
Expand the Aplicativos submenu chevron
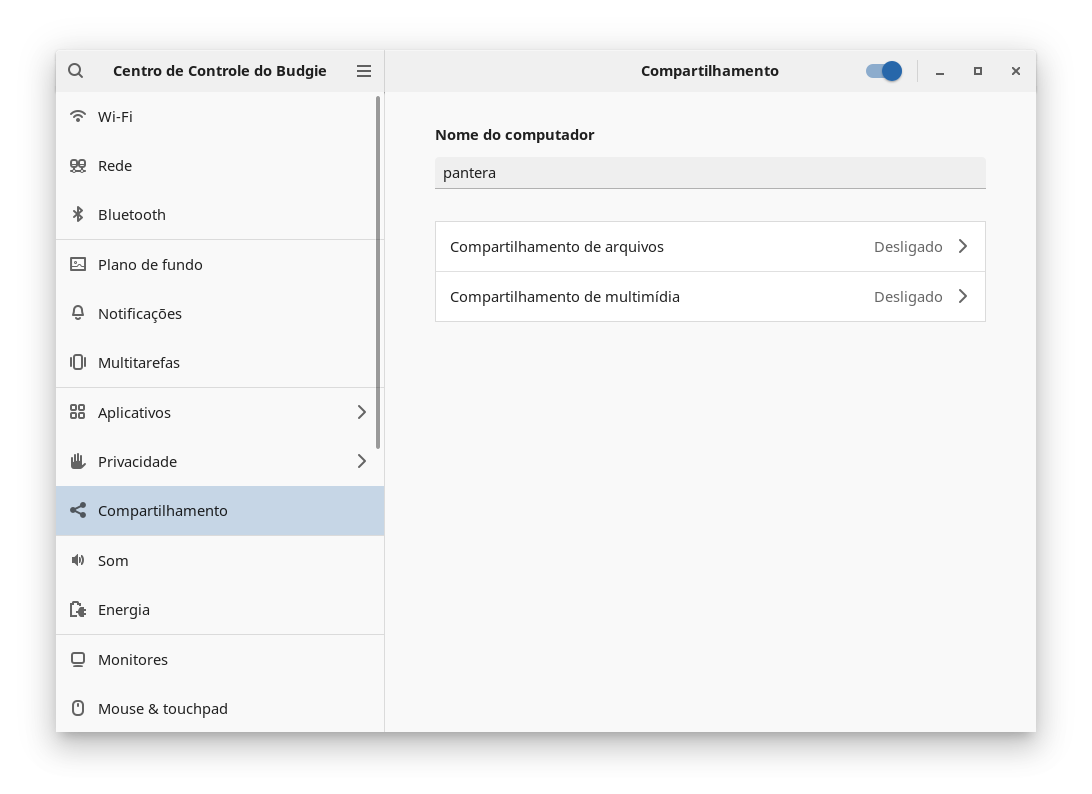tap(362, 412)
